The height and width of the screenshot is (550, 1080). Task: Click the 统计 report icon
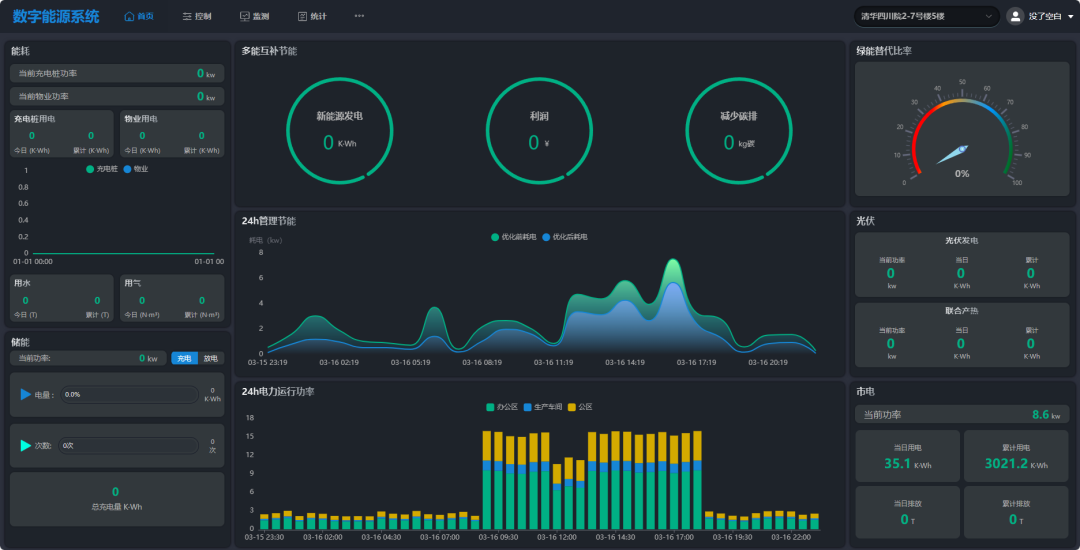click(302, 16)
